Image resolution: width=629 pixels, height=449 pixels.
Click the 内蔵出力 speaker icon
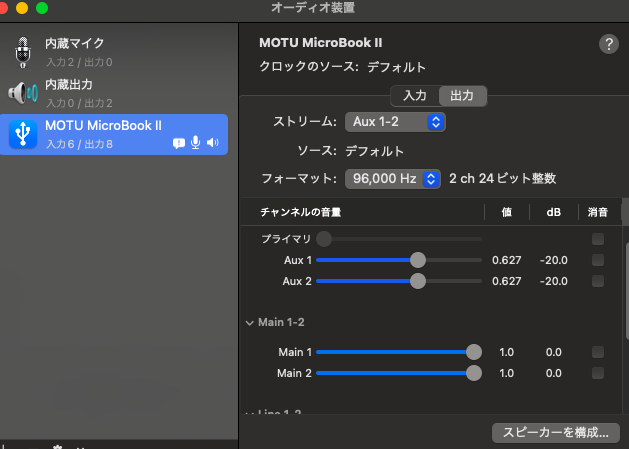click(23, 93)
